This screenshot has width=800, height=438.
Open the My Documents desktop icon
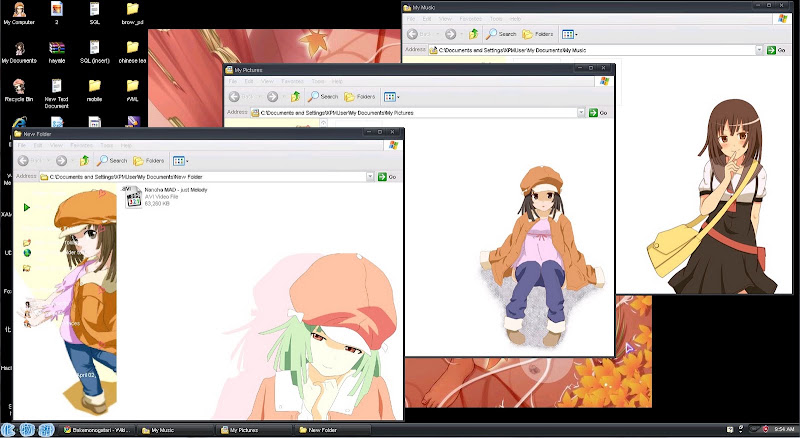[19, 53]
